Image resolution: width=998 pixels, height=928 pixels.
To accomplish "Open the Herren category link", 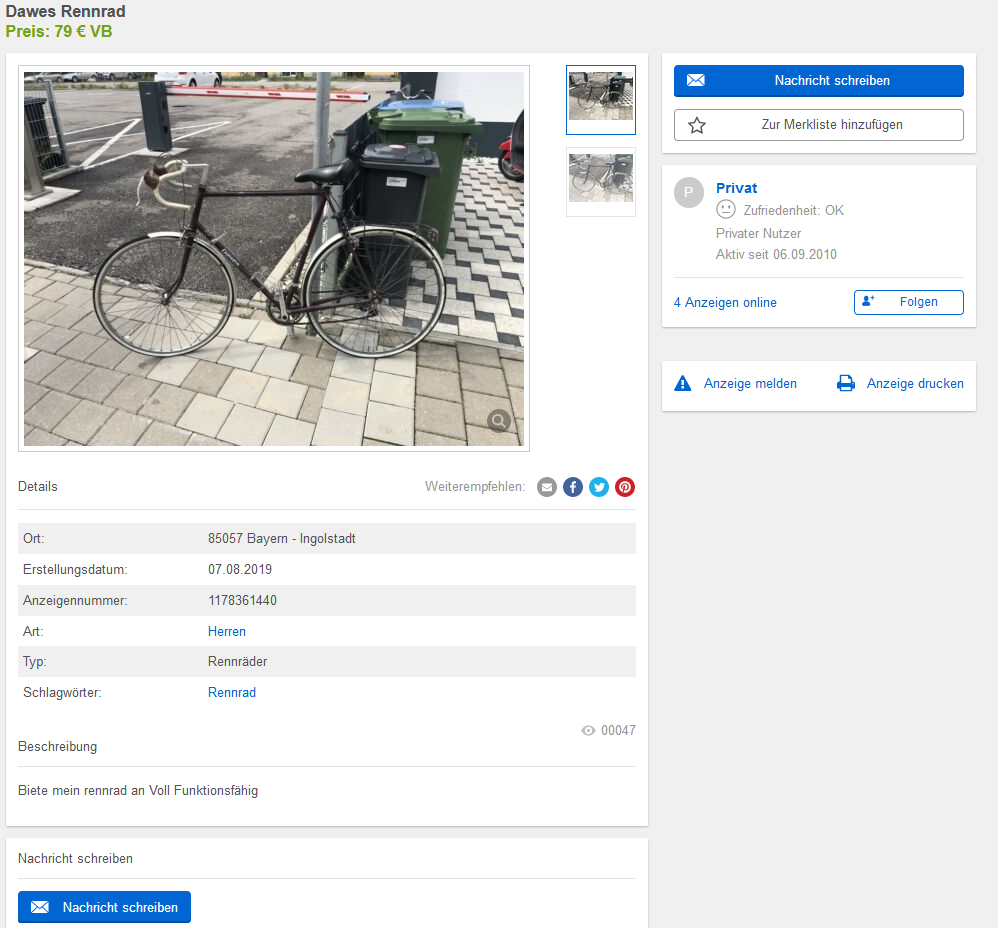I will 227,631.
